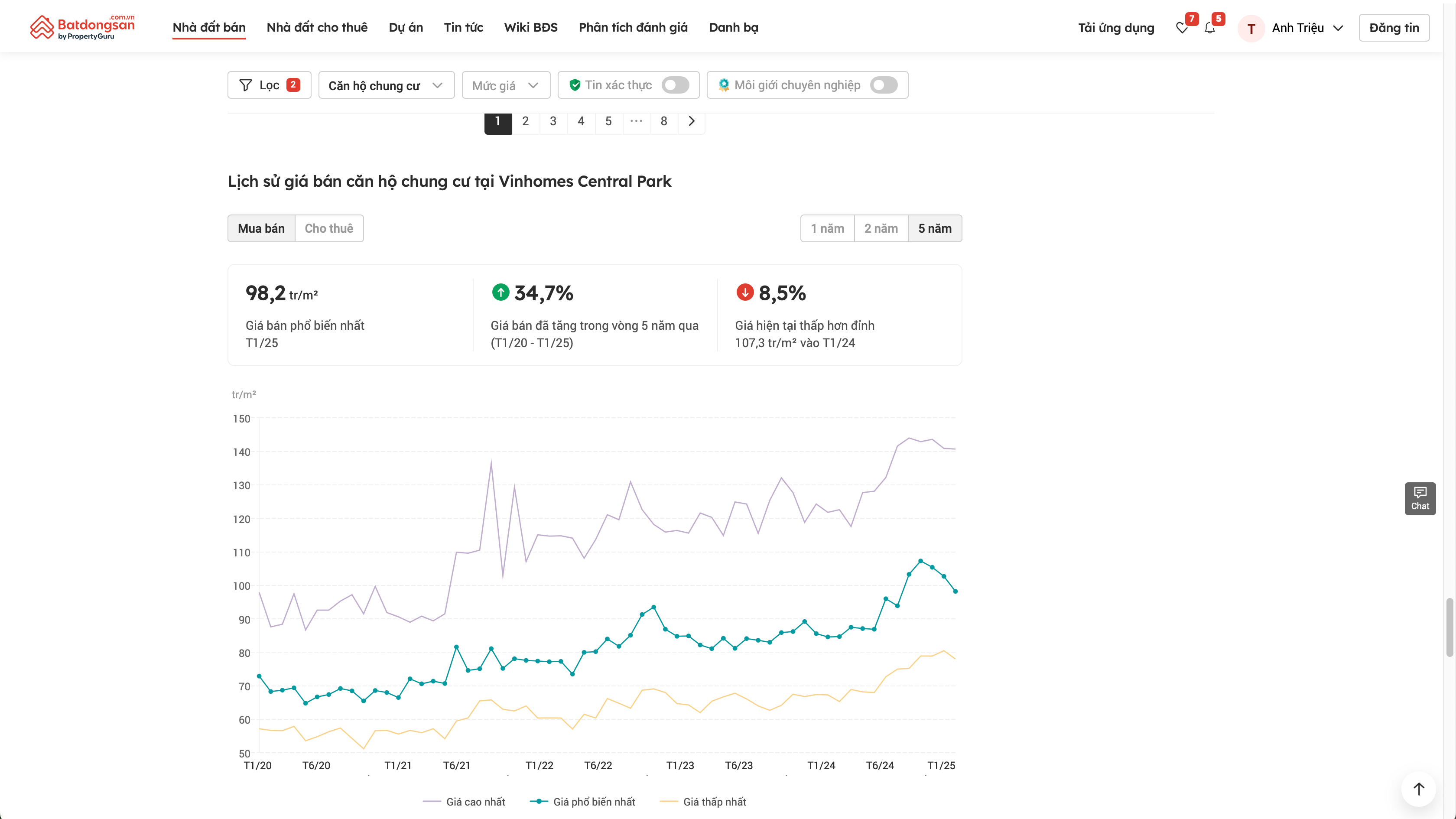Select 2 năm time range
The image size is (1456, 819).
(881, 228)
